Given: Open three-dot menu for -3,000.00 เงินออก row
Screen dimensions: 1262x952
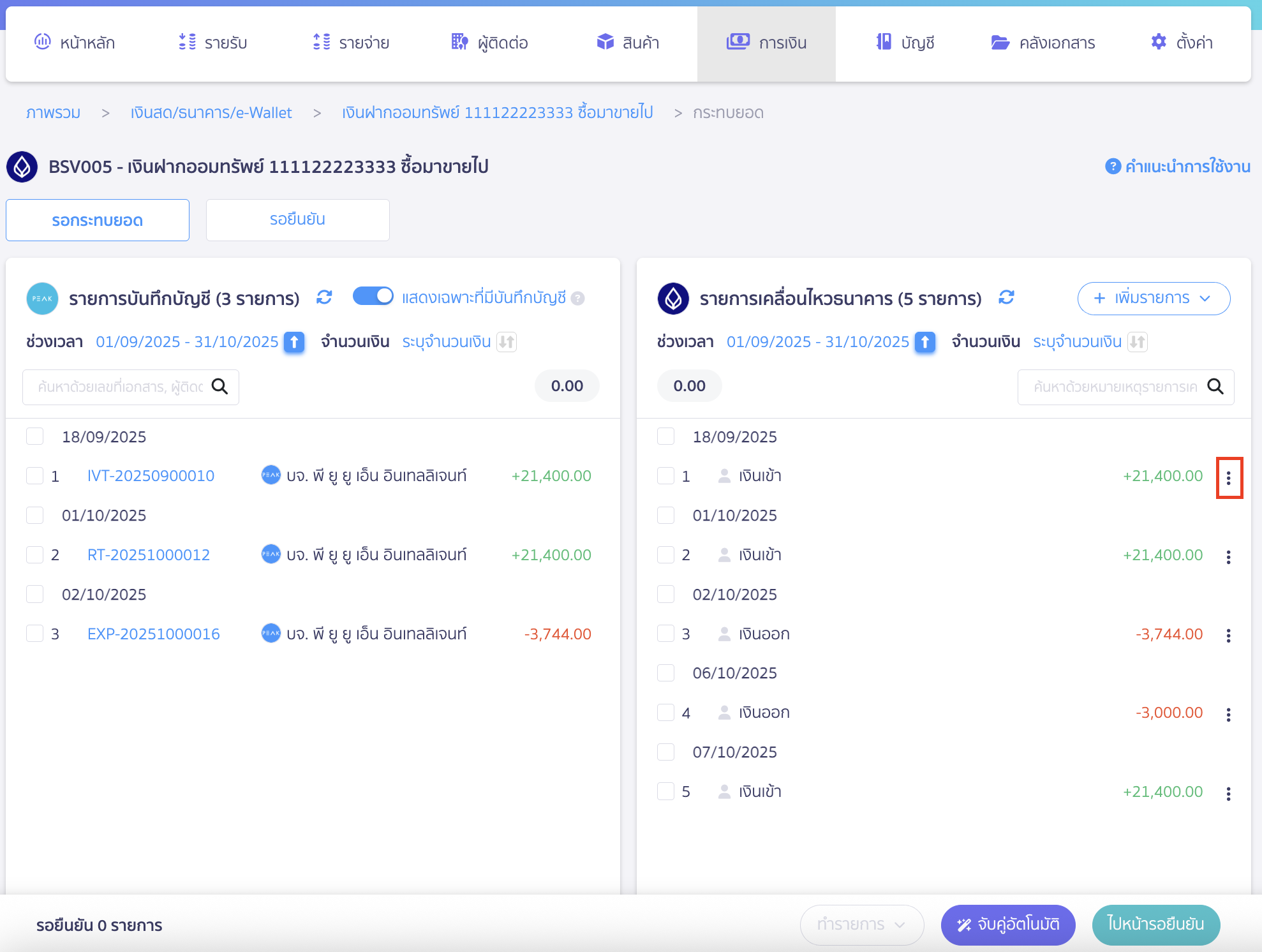Looking at the screenshot, I should coord(1228,715).
